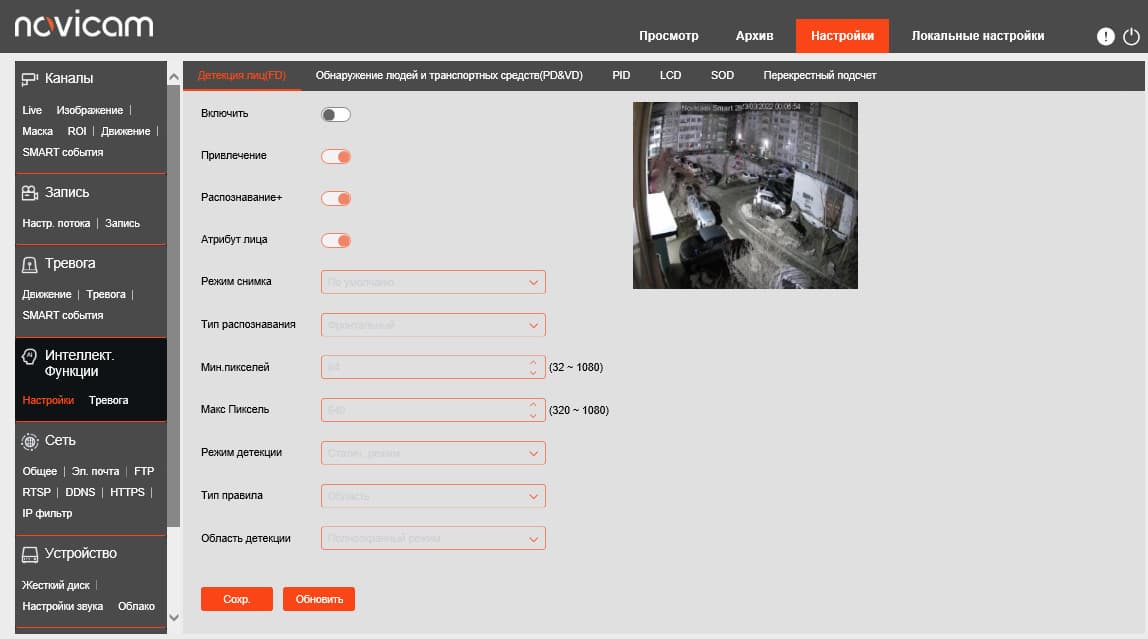The width and height of the screenshot is (1148, 639).
Task: Enable the Включить toggle switch
Action: tap(336, 114)
